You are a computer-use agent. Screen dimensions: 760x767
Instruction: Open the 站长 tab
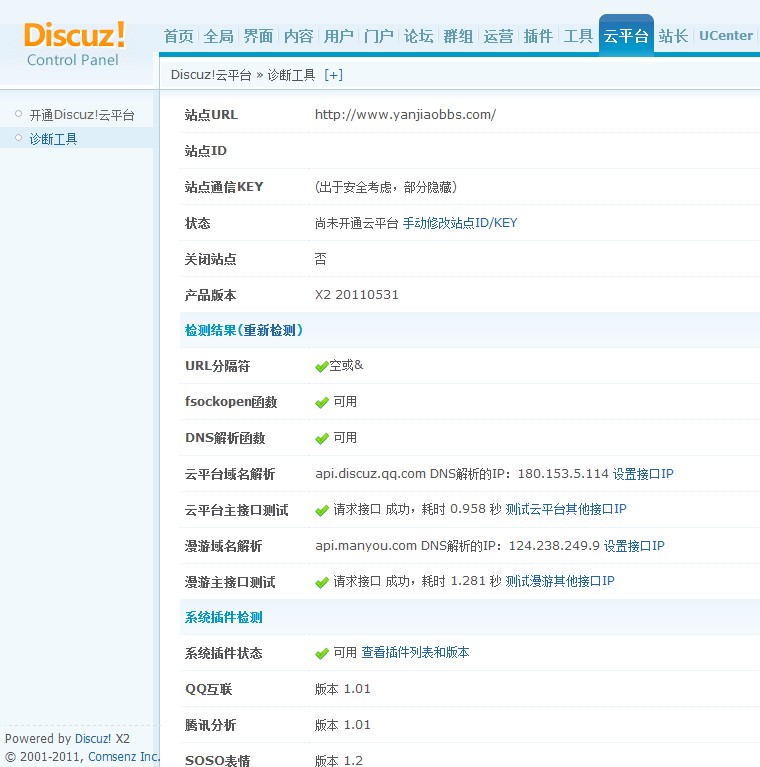673,36
